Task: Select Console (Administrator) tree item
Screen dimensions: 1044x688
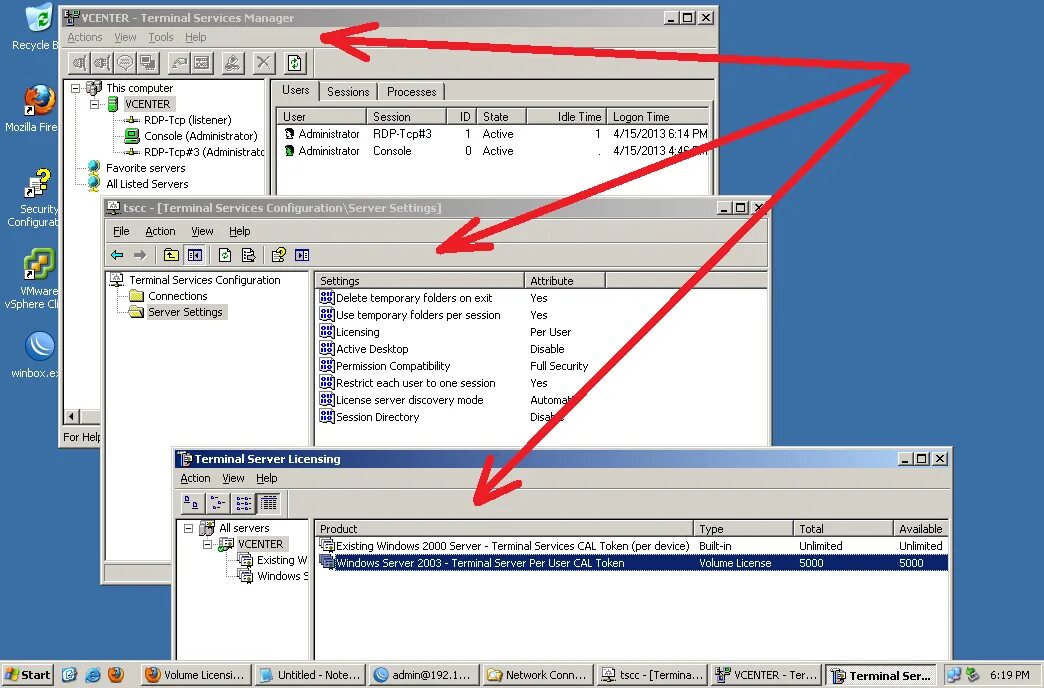Action: [200, 136]
